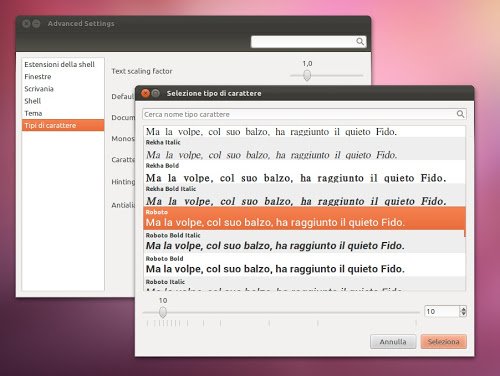Minimize the font selection dialog
The width and height of the screenshot is (500, 376).
[x=156, y=93]
